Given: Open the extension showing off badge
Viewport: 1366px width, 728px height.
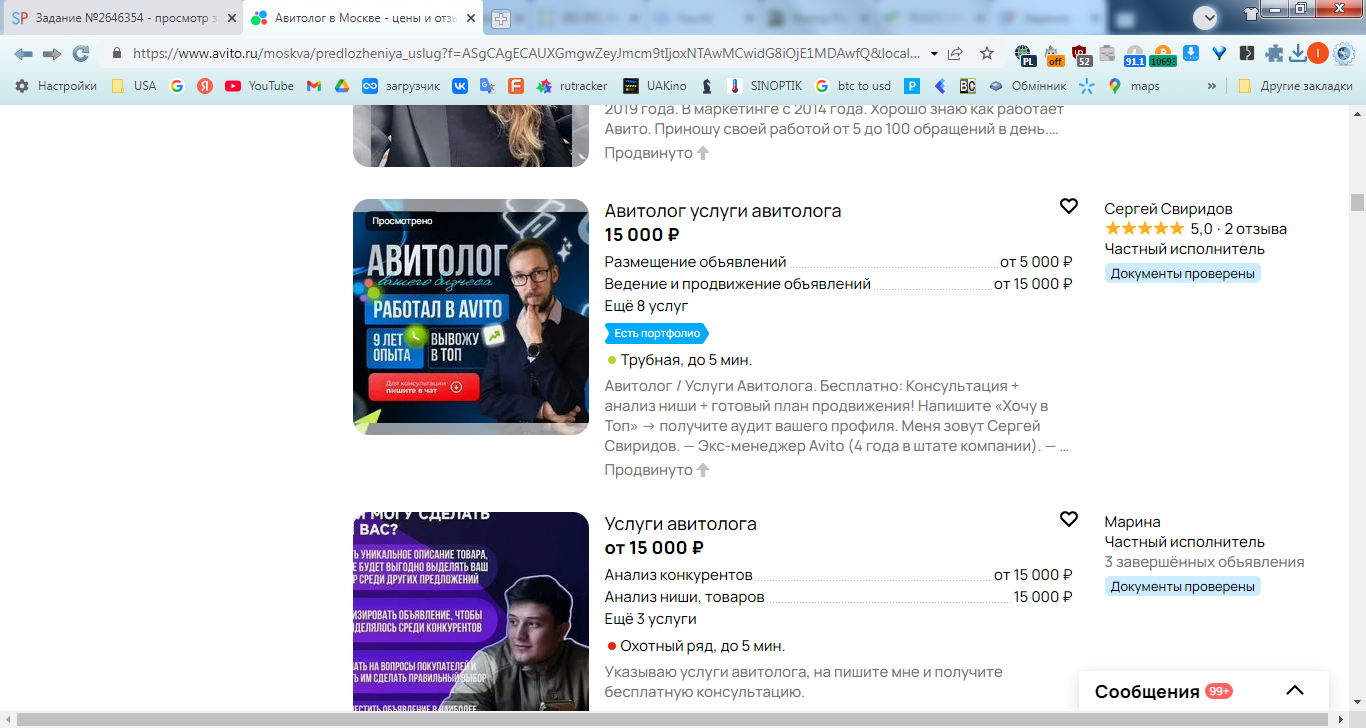Looking at the screenshot, I should [x=1054, y=54].
